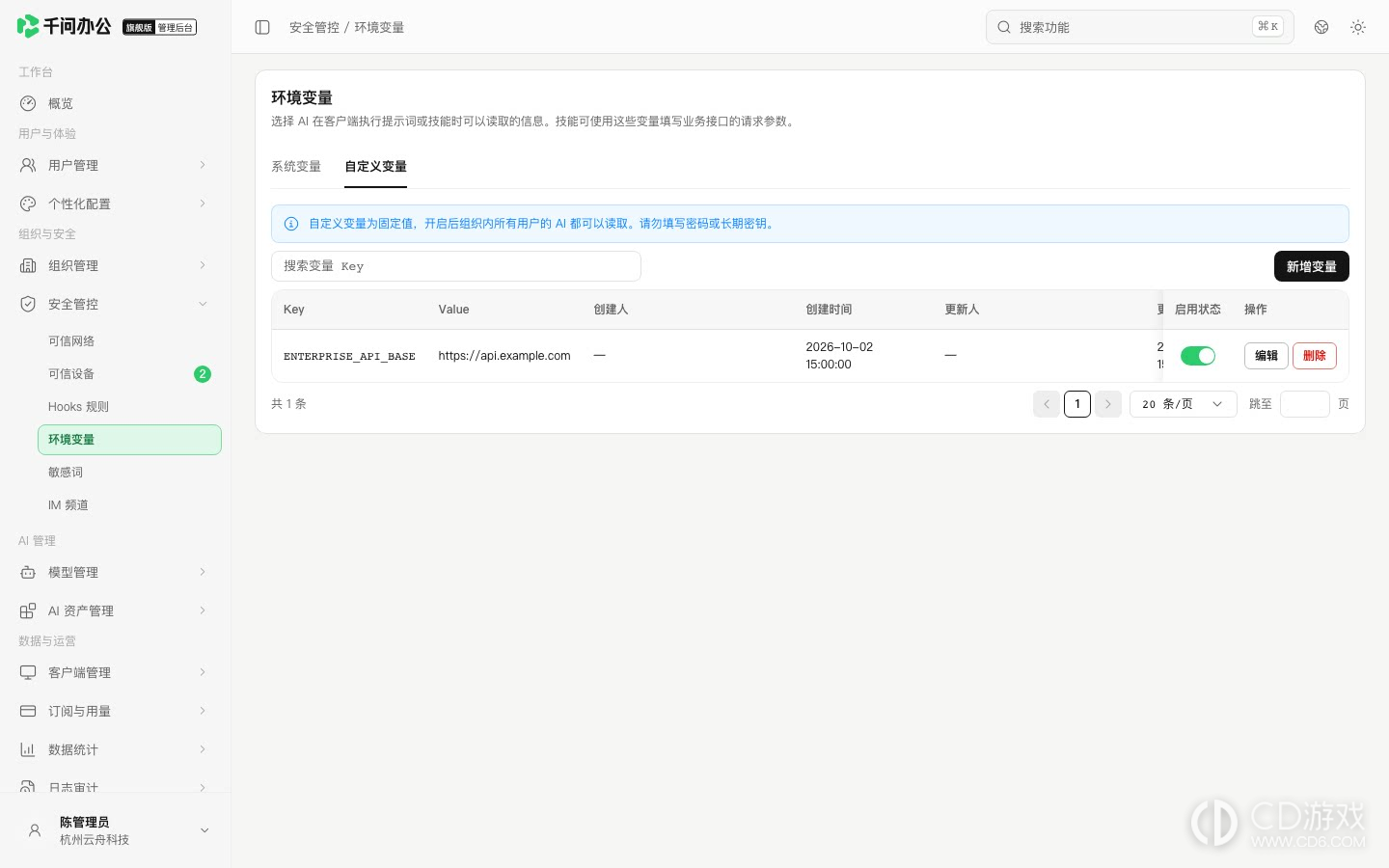Focus the 搜索变量 Key input

[x=456, y=266]
